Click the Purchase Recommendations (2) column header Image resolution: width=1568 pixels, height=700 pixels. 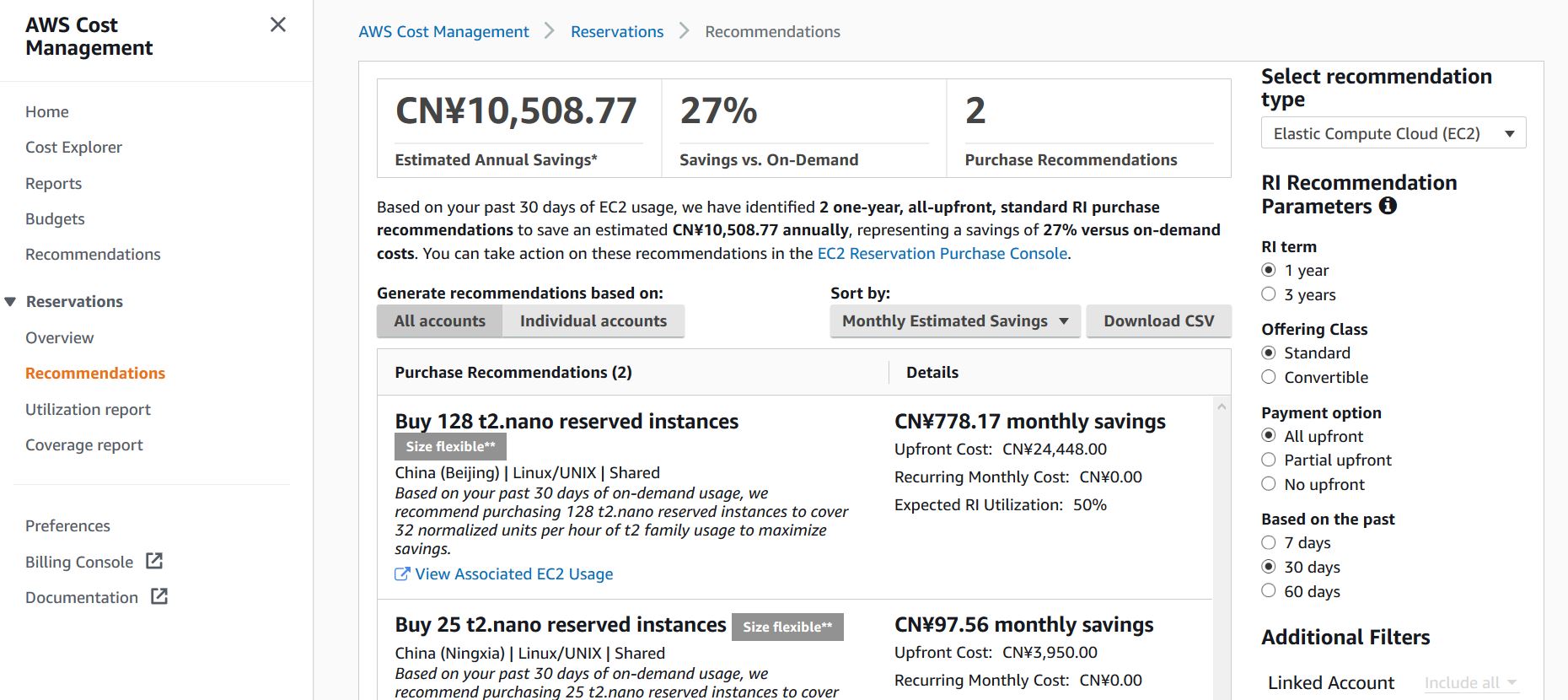(513, 372)
